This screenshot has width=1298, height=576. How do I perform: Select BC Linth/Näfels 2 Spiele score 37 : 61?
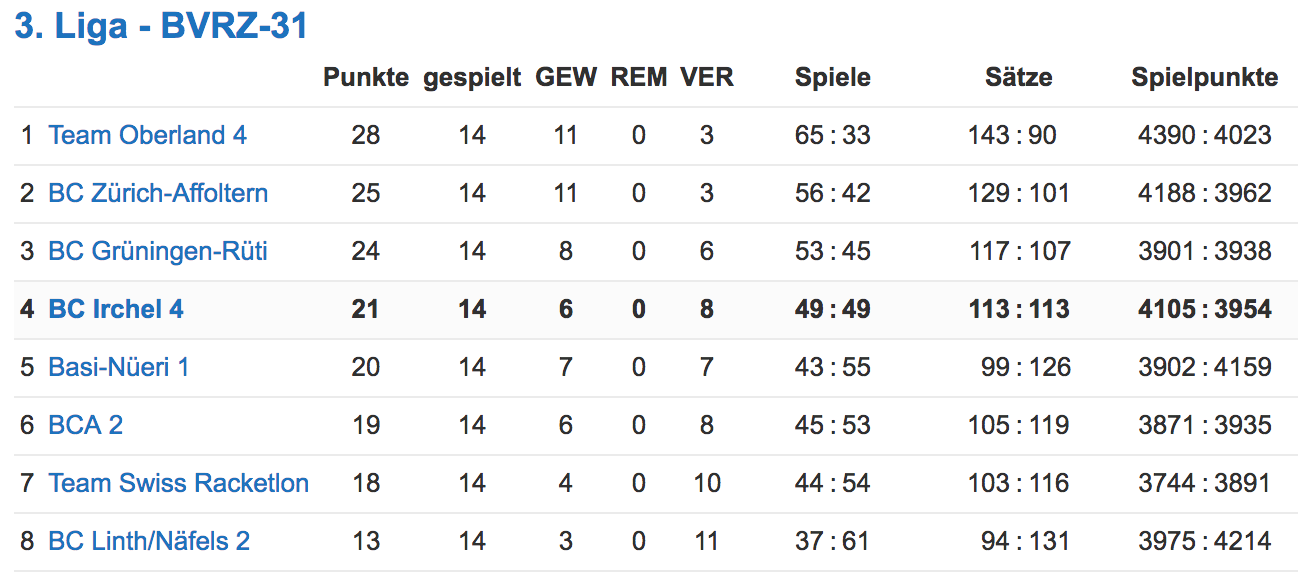(833, 541)
